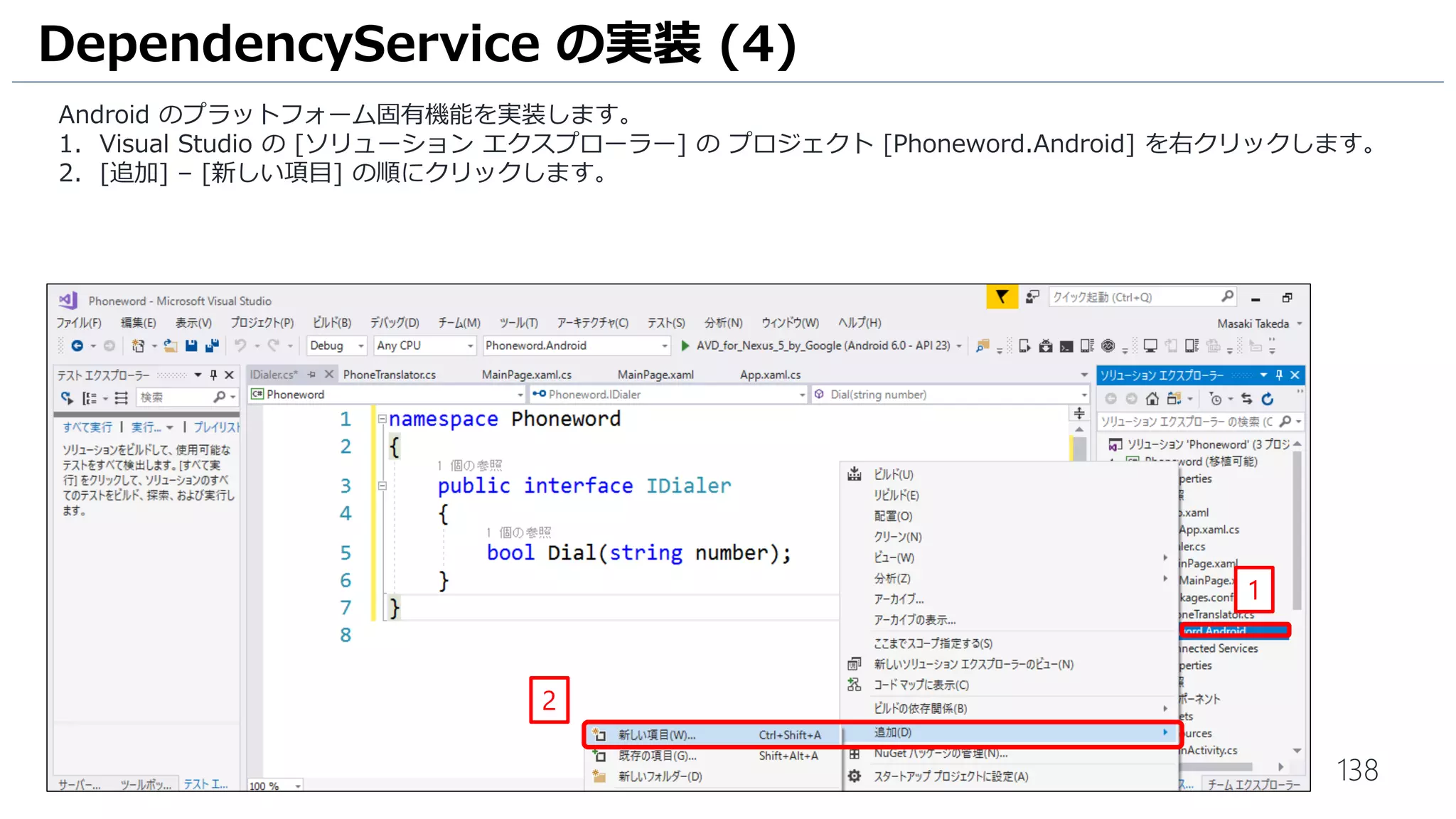Click the send feedback icon
The image size is (1456, 819).
1033,297
